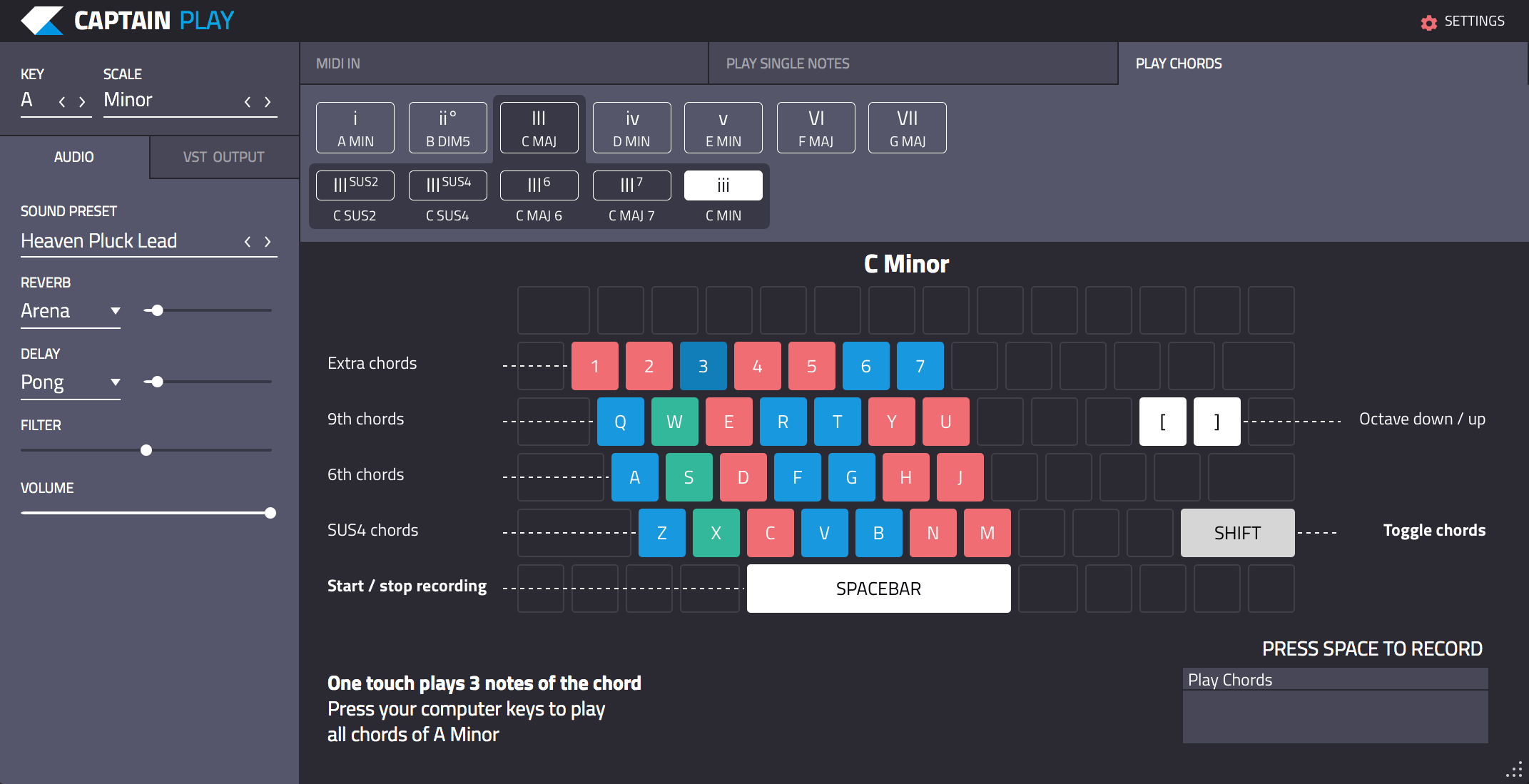
Task: Press SPACEBAR to start recording
Action: pos(879,588)
